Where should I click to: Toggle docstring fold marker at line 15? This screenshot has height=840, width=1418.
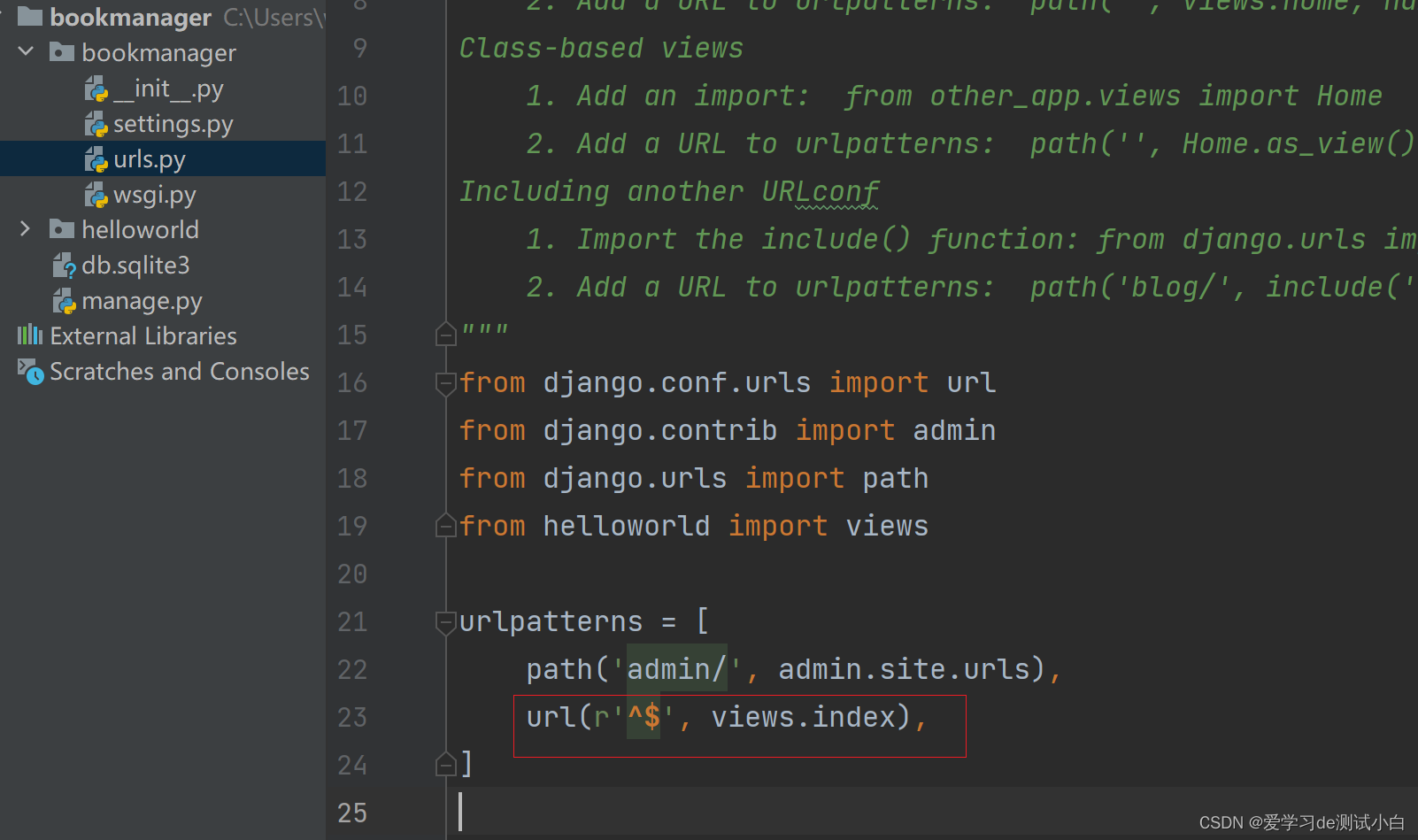click(x=446, y=334)
